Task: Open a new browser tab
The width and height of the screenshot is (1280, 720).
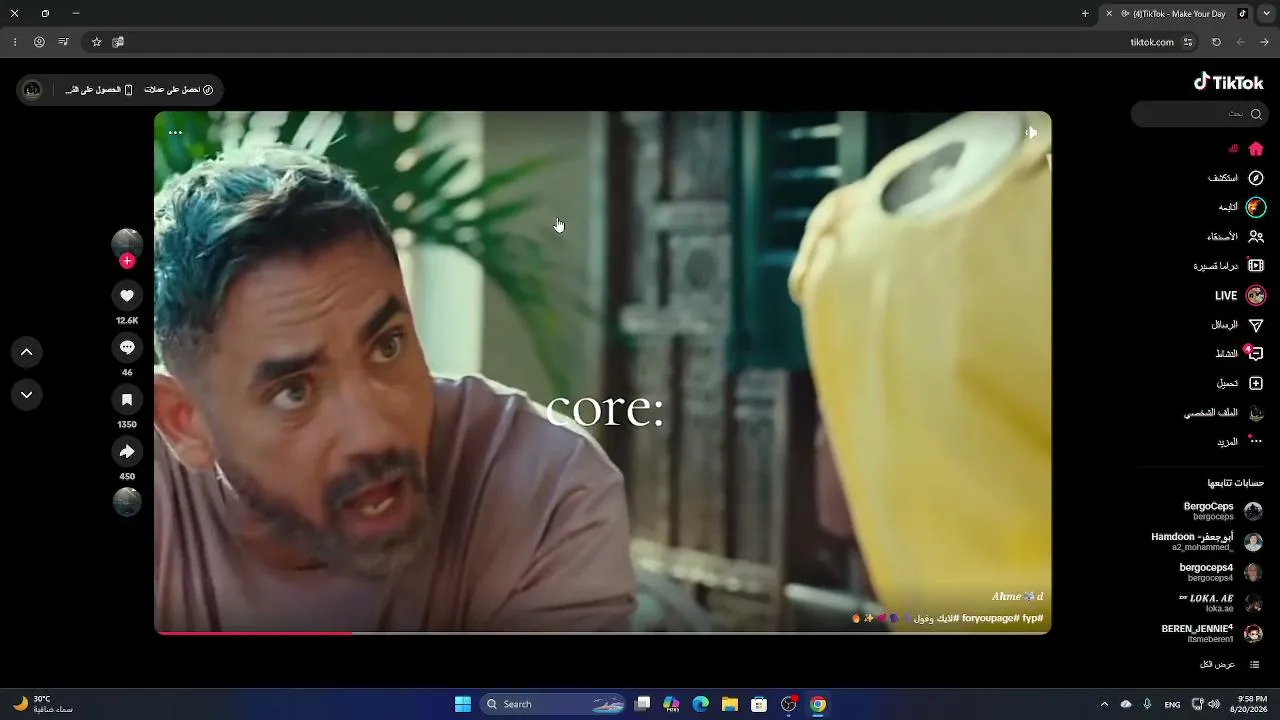Action: point(1085,14)
